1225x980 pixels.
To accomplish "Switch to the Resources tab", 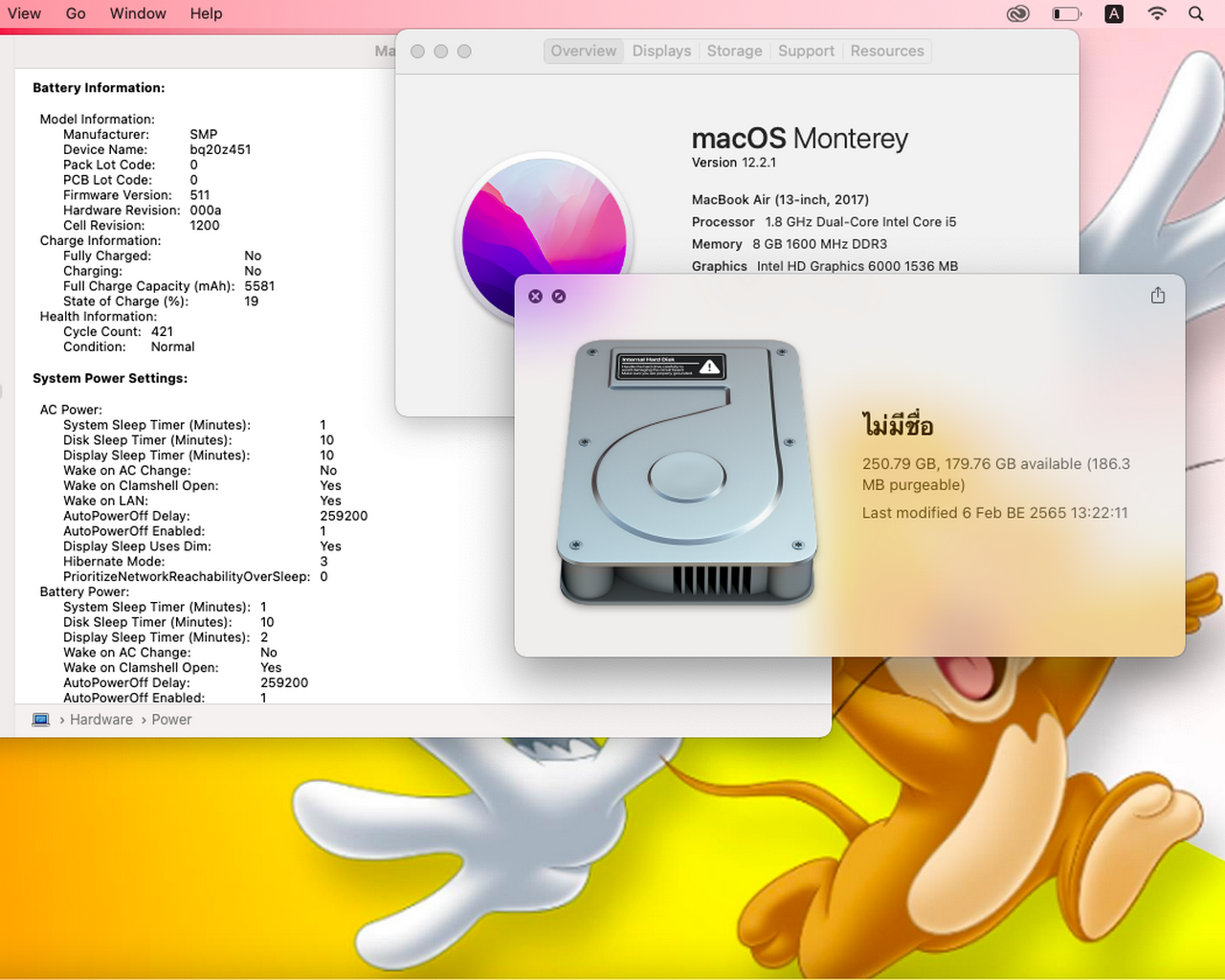I will 887,51.
